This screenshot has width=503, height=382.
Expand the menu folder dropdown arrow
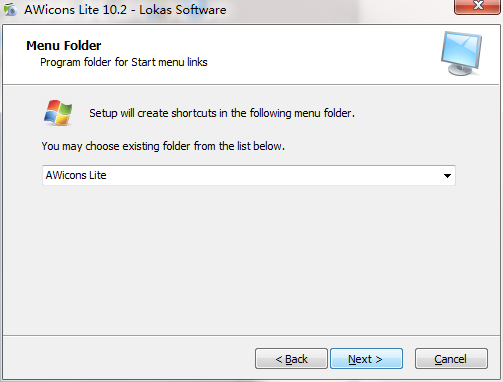tap(447, 176)
